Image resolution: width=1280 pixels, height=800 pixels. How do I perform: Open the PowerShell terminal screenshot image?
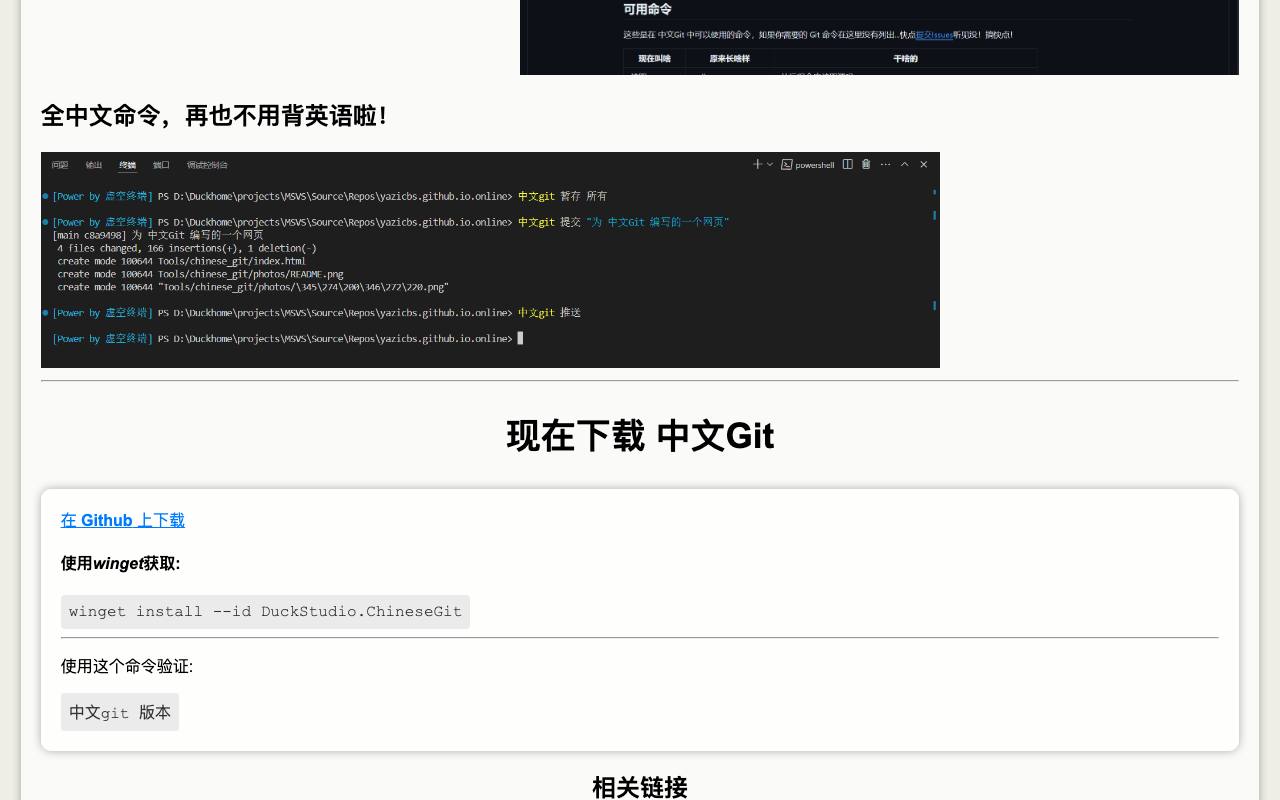pyautogui.click(x=490, y=260)
